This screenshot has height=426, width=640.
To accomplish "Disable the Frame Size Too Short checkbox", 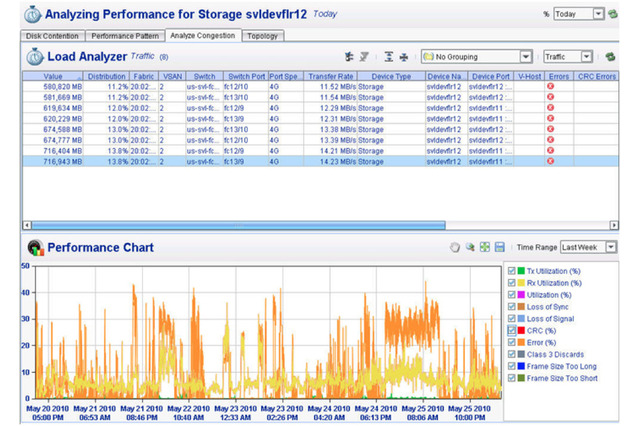I will (513, 378).
